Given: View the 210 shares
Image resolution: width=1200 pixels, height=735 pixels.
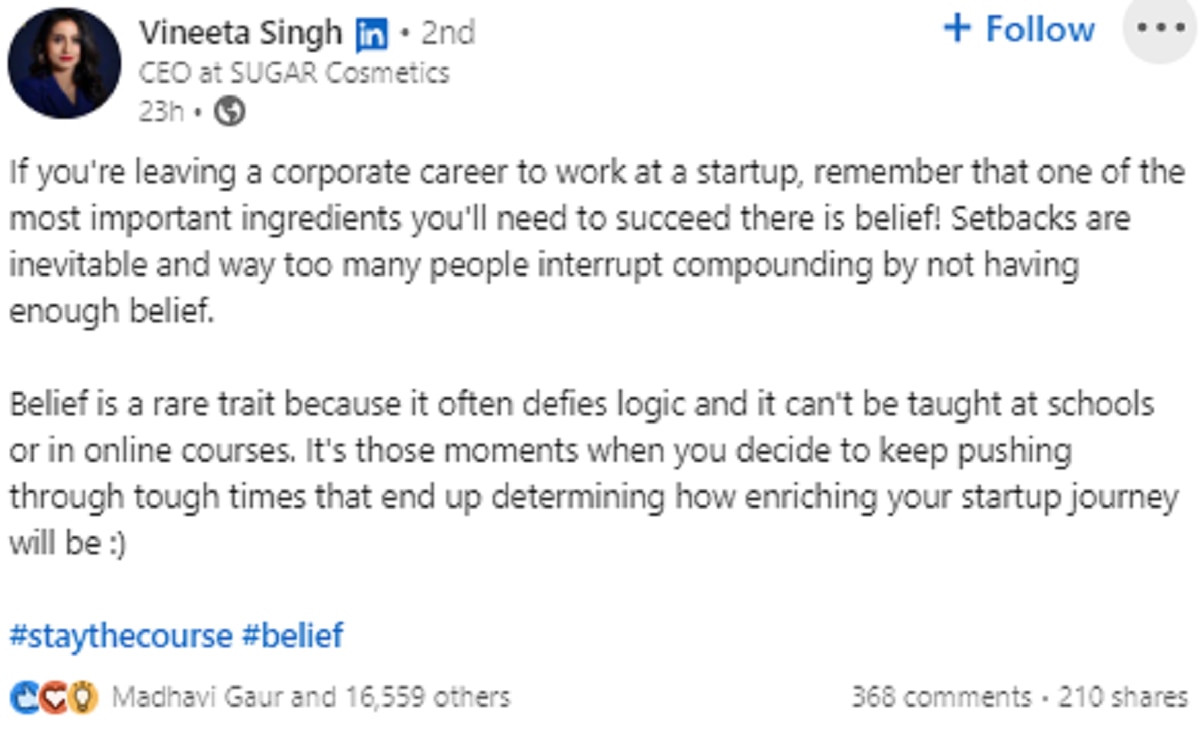Looking at the screenshot, I should (x=1123, y=697).
